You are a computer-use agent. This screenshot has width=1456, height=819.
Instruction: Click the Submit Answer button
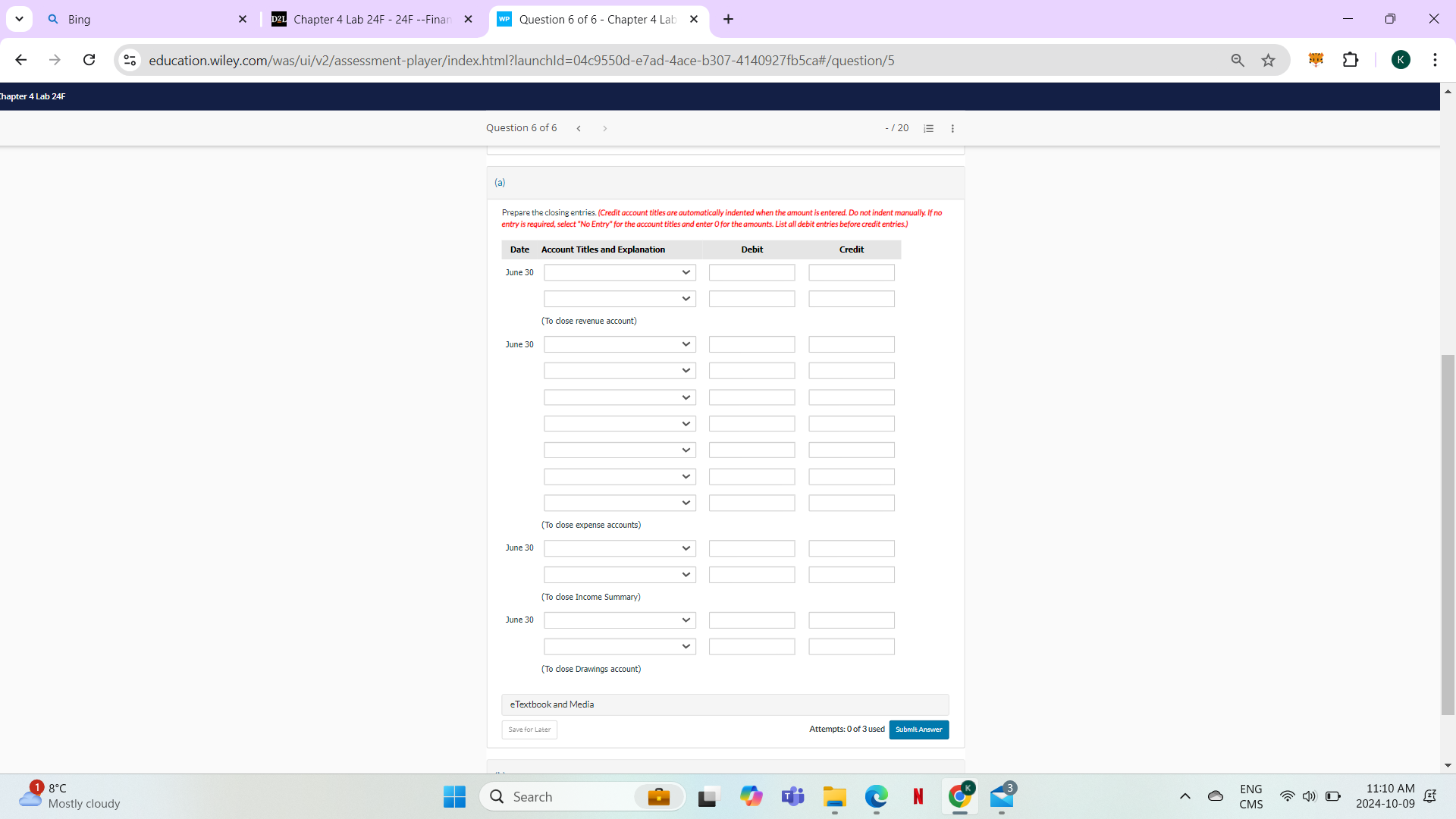(918, 730)
